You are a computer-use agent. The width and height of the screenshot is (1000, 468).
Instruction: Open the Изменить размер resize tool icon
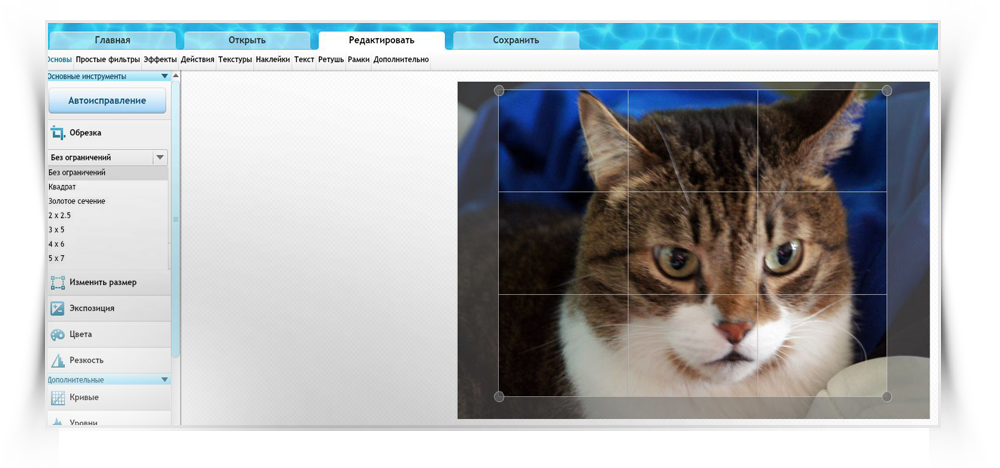(58, 283)
